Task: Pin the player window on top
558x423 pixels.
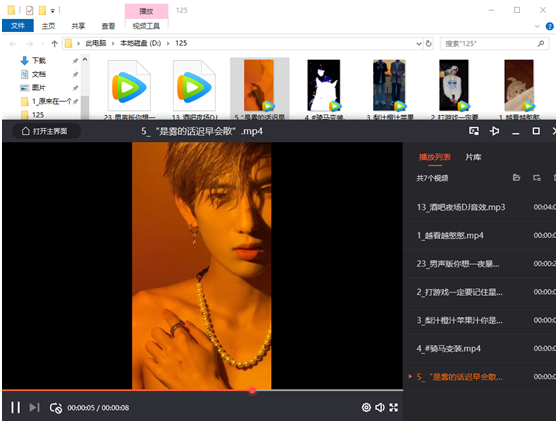Action: [494, 131]
